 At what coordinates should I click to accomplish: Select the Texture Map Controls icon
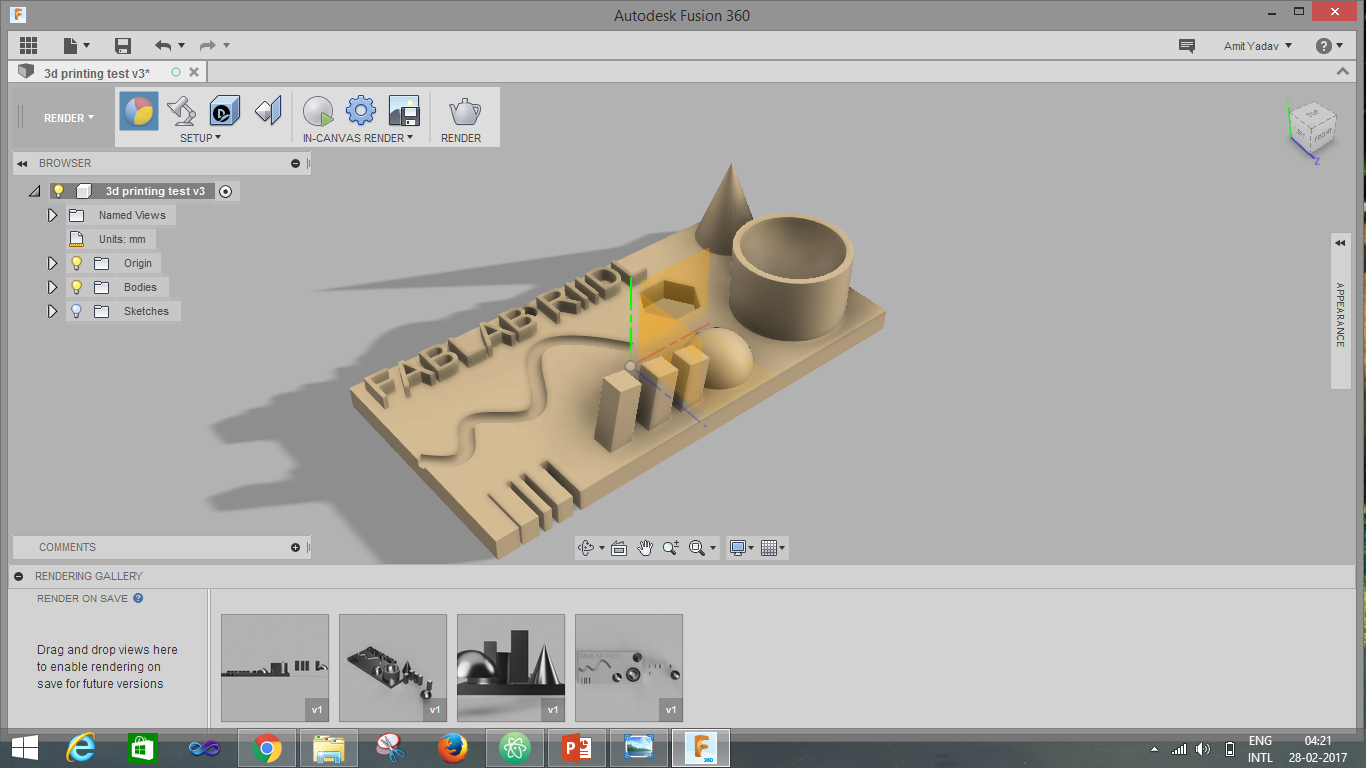click(x=268, y=110)
